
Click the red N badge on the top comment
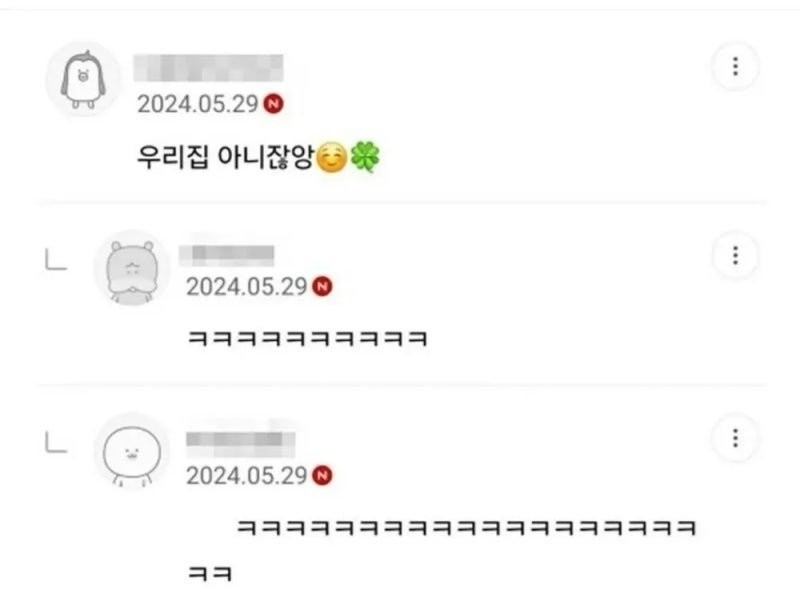(x=273, y=104)
